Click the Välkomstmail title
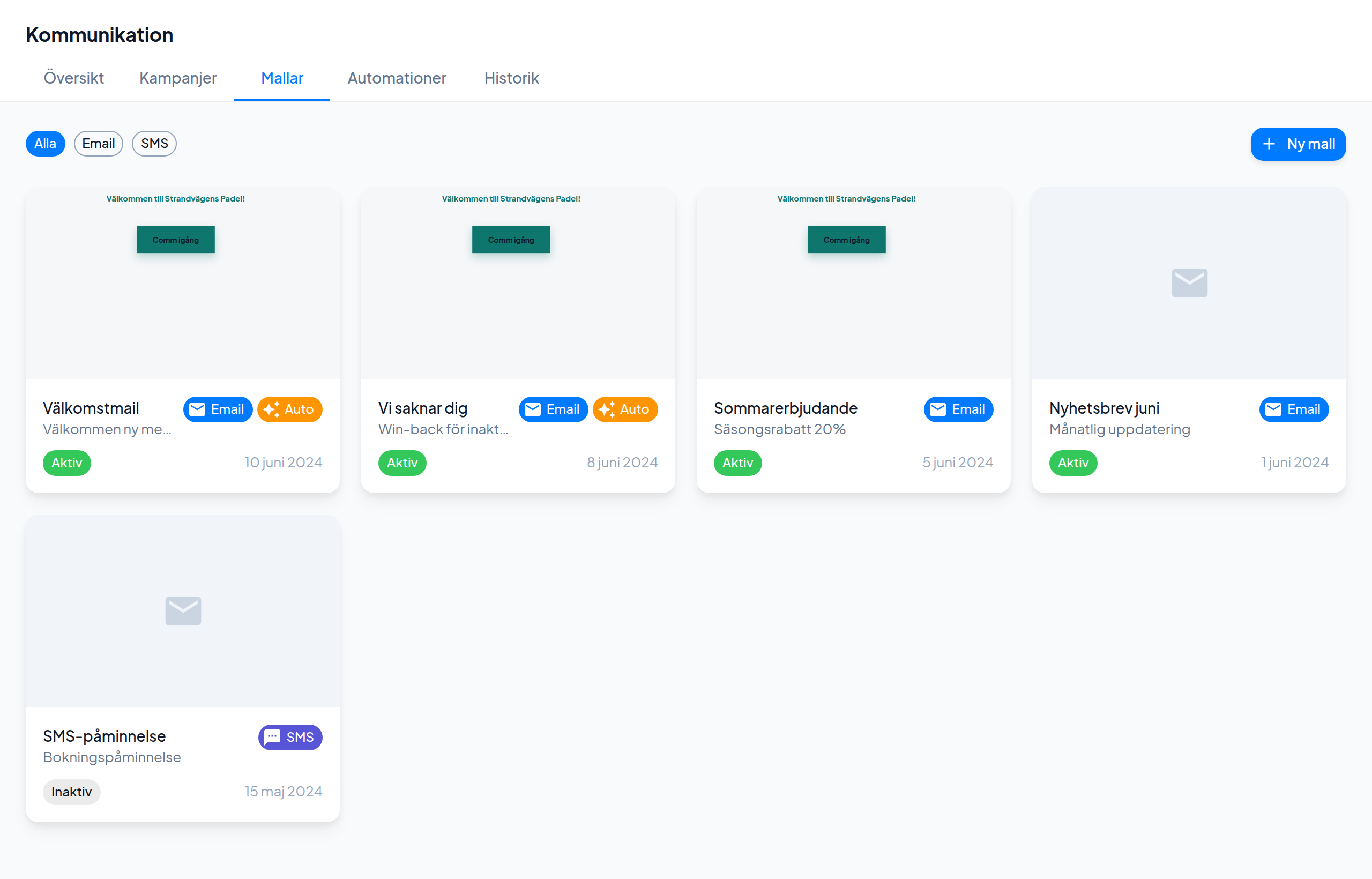This screenshot has width=1372, height=879. [x=91, y=408]
